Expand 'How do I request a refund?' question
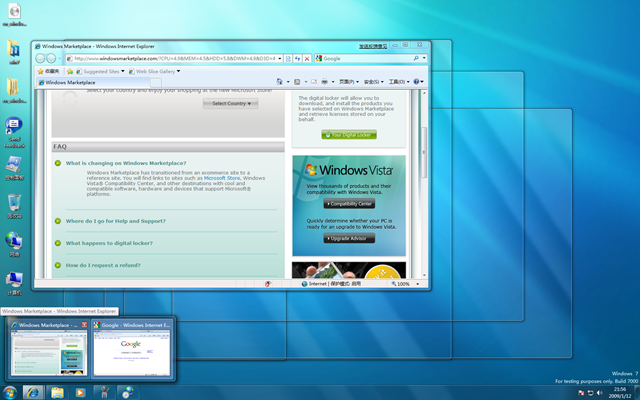This screenshot has height=400, width=640. (103, 265)
